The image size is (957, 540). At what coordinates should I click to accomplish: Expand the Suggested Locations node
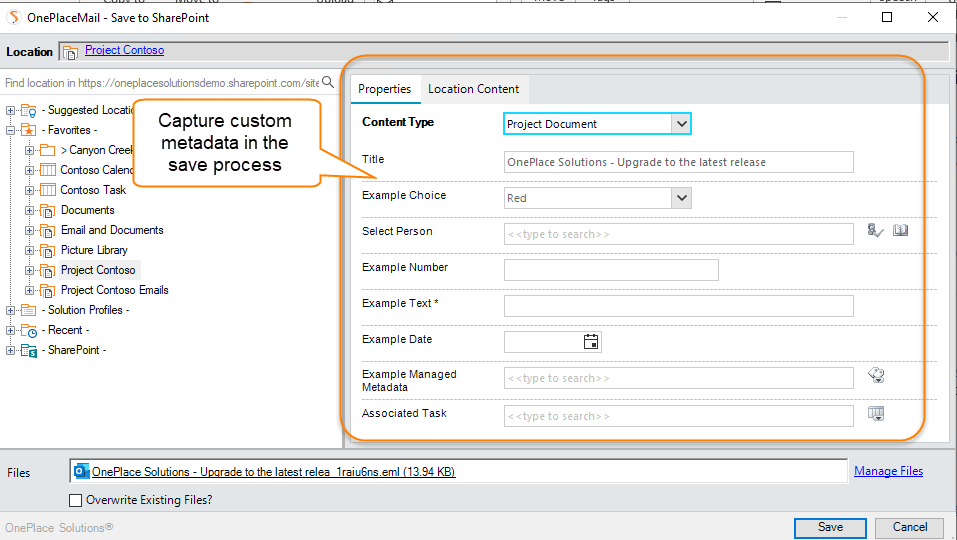click(10, 110)
